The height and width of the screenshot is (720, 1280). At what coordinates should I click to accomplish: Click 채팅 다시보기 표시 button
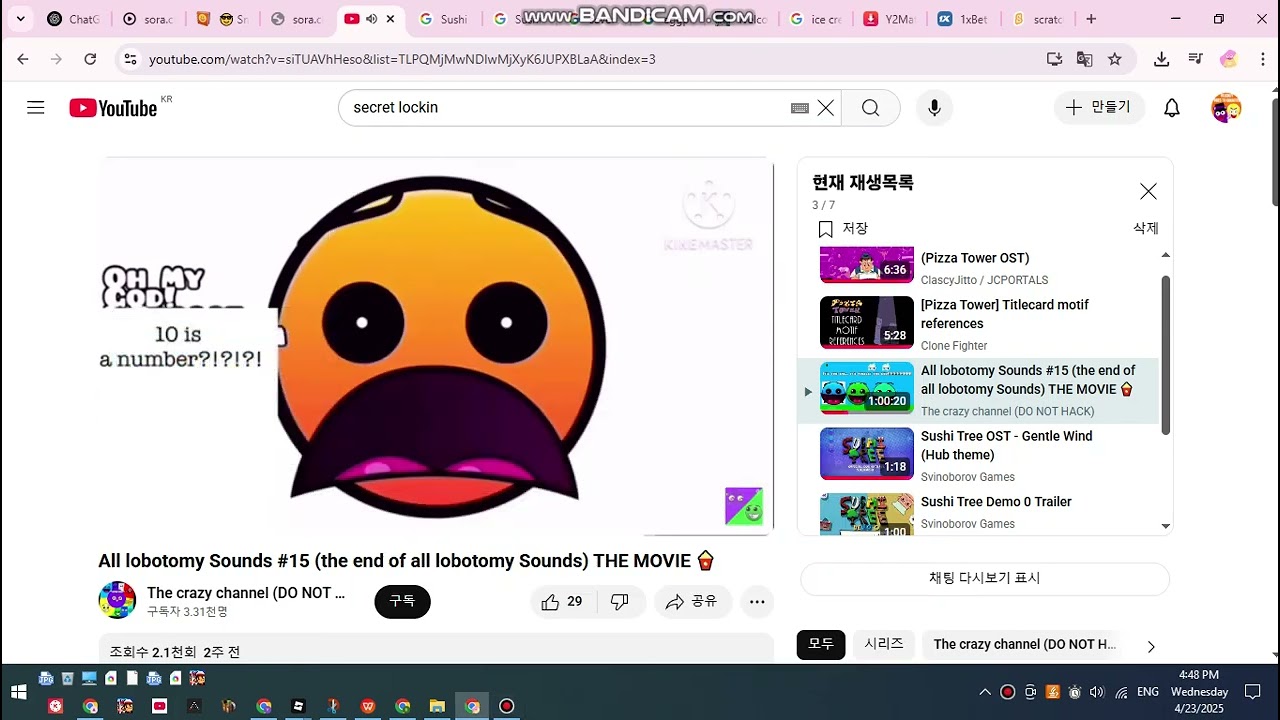pyautogui.click(x=985, y=578)
